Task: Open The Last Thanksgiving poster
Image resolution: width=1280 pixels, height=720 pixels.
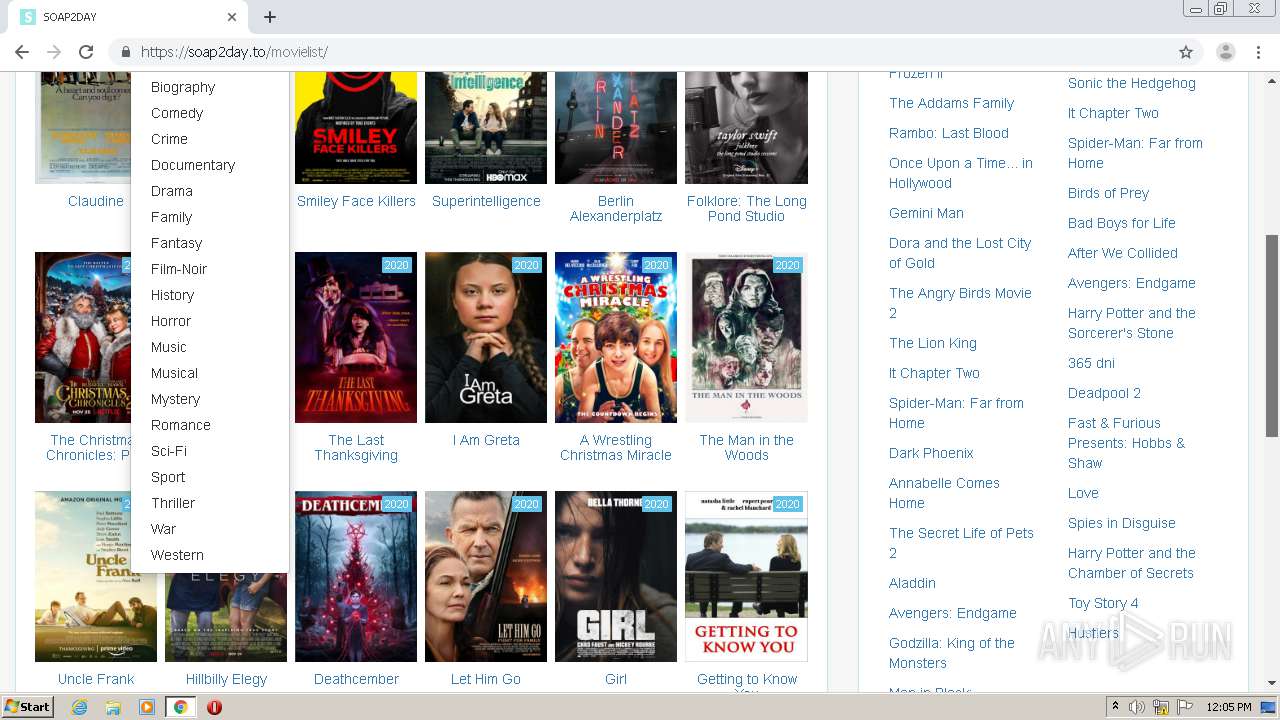Action: click(x=356, y=337)
